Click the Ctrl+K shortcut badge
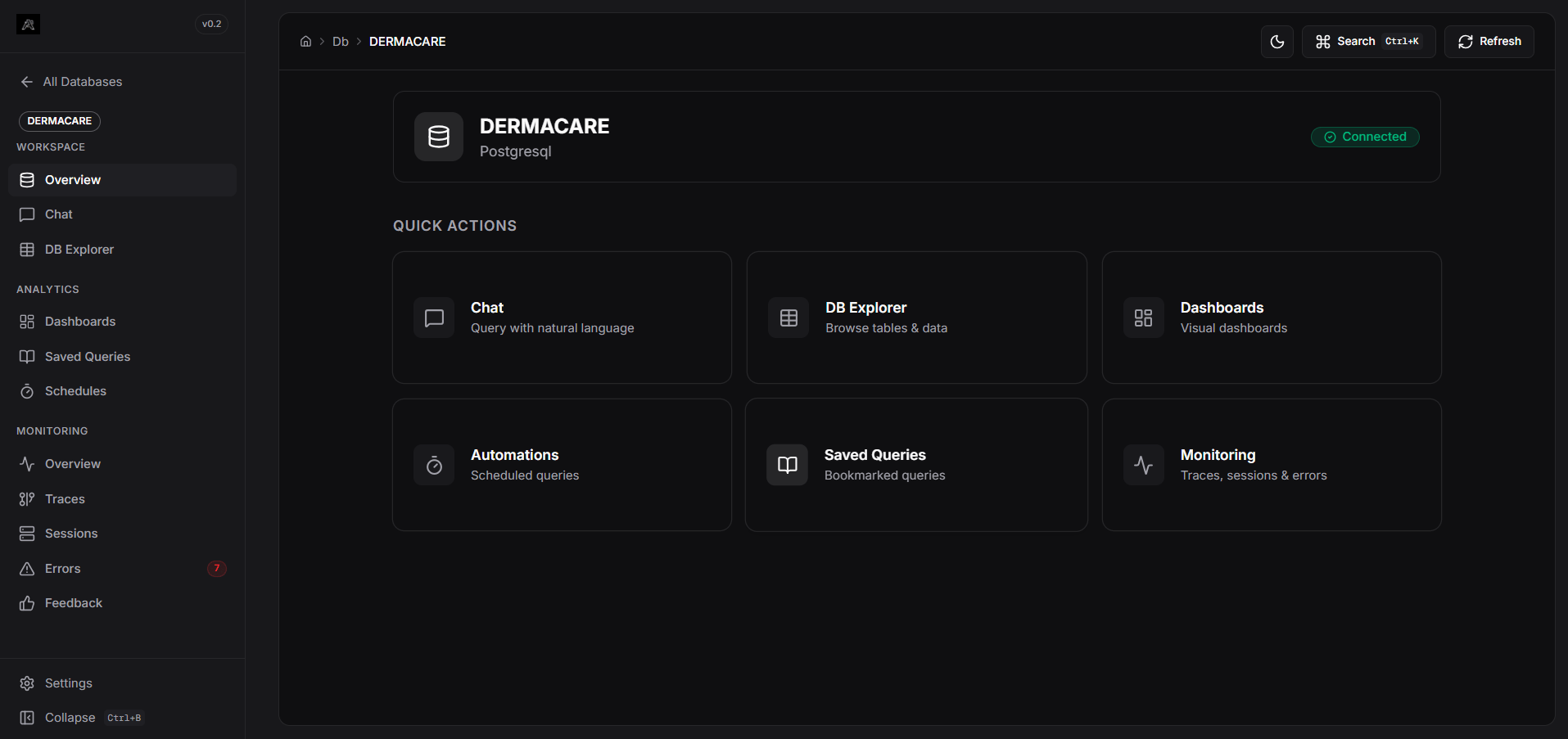The image size is (1568, 739). coord(1402,42)
